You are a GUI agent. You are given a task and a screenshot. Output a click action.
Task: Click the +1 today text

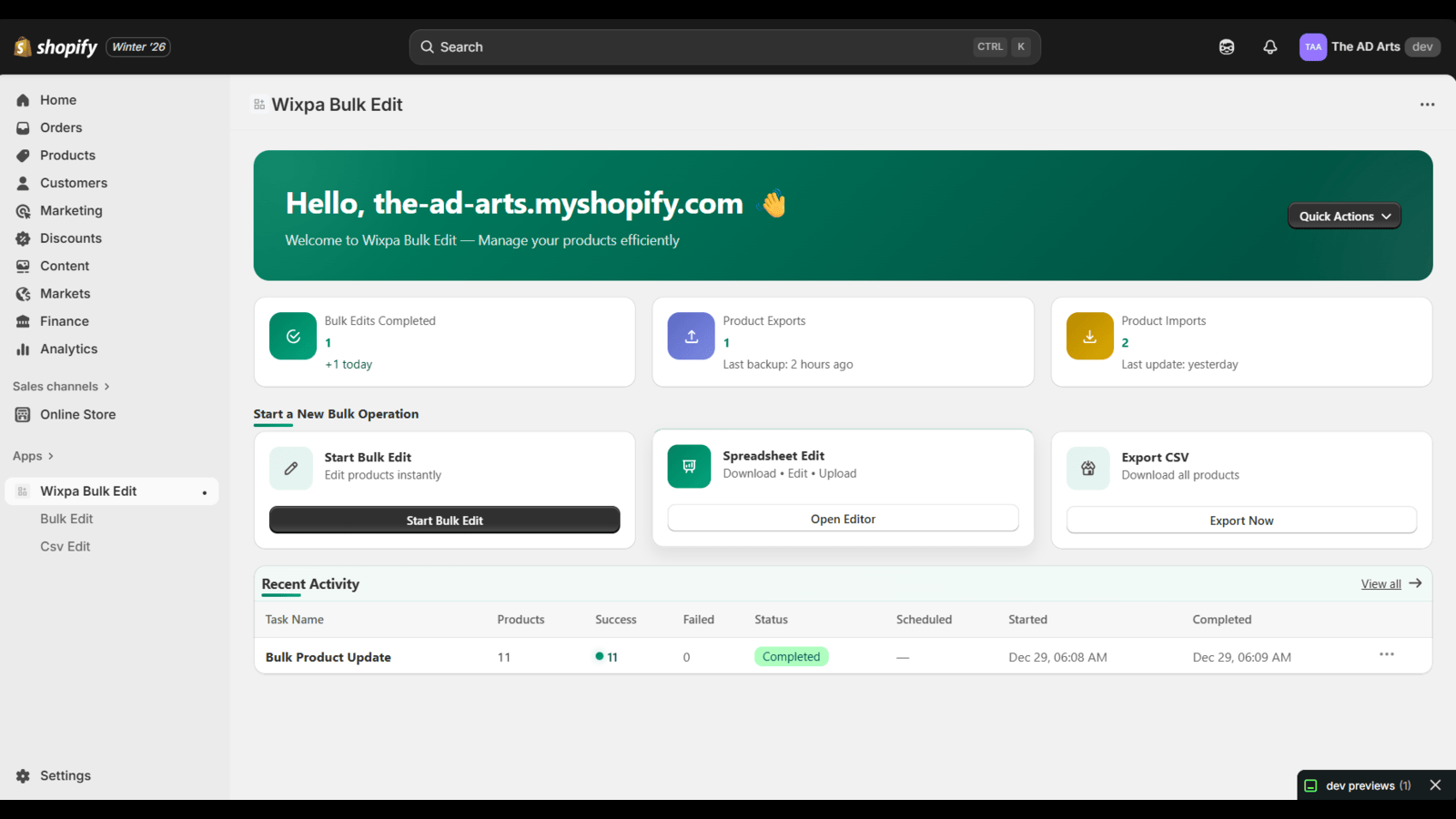[349, 365]
